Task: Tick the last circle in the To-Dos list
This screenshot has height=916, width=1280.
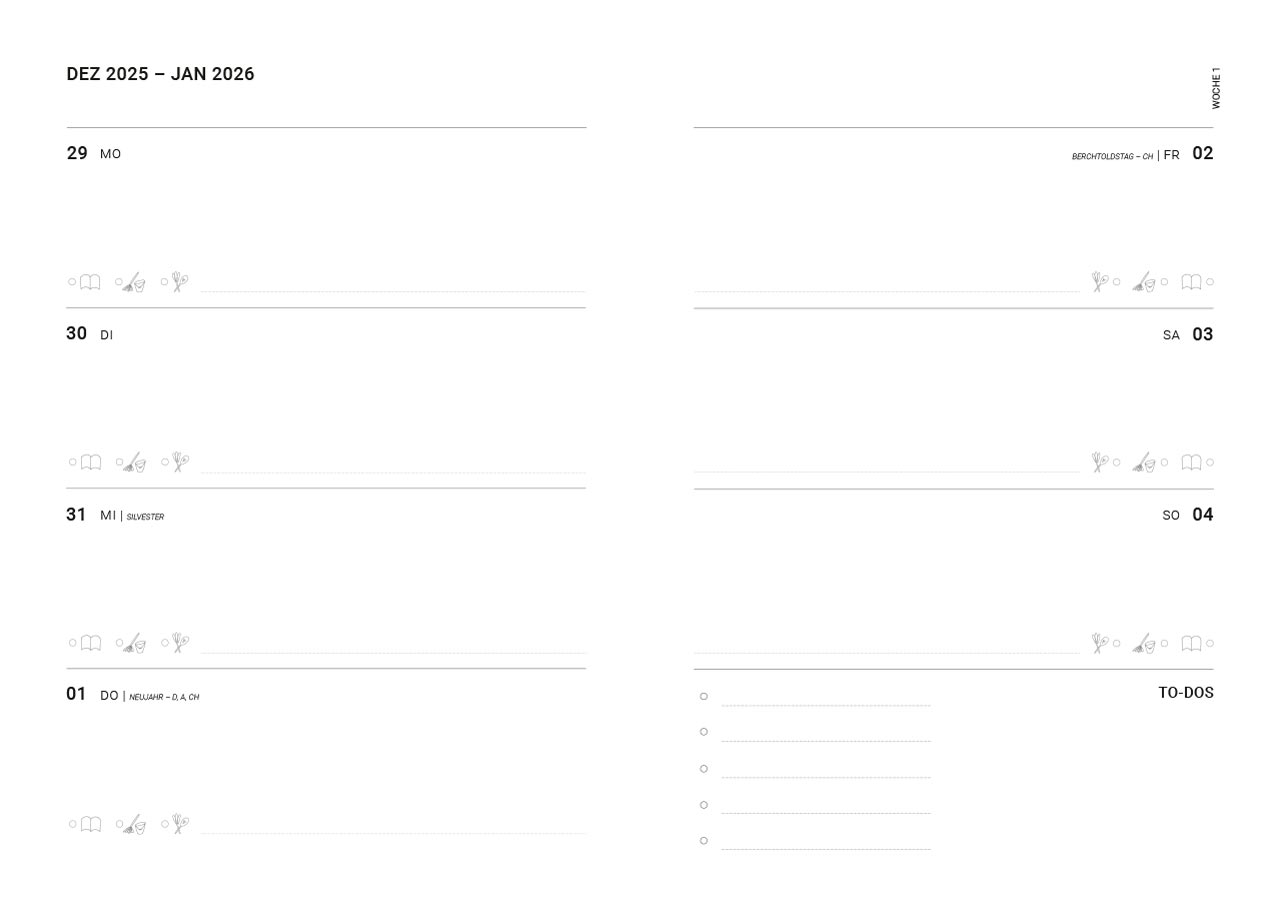Action: coord(704,841)
